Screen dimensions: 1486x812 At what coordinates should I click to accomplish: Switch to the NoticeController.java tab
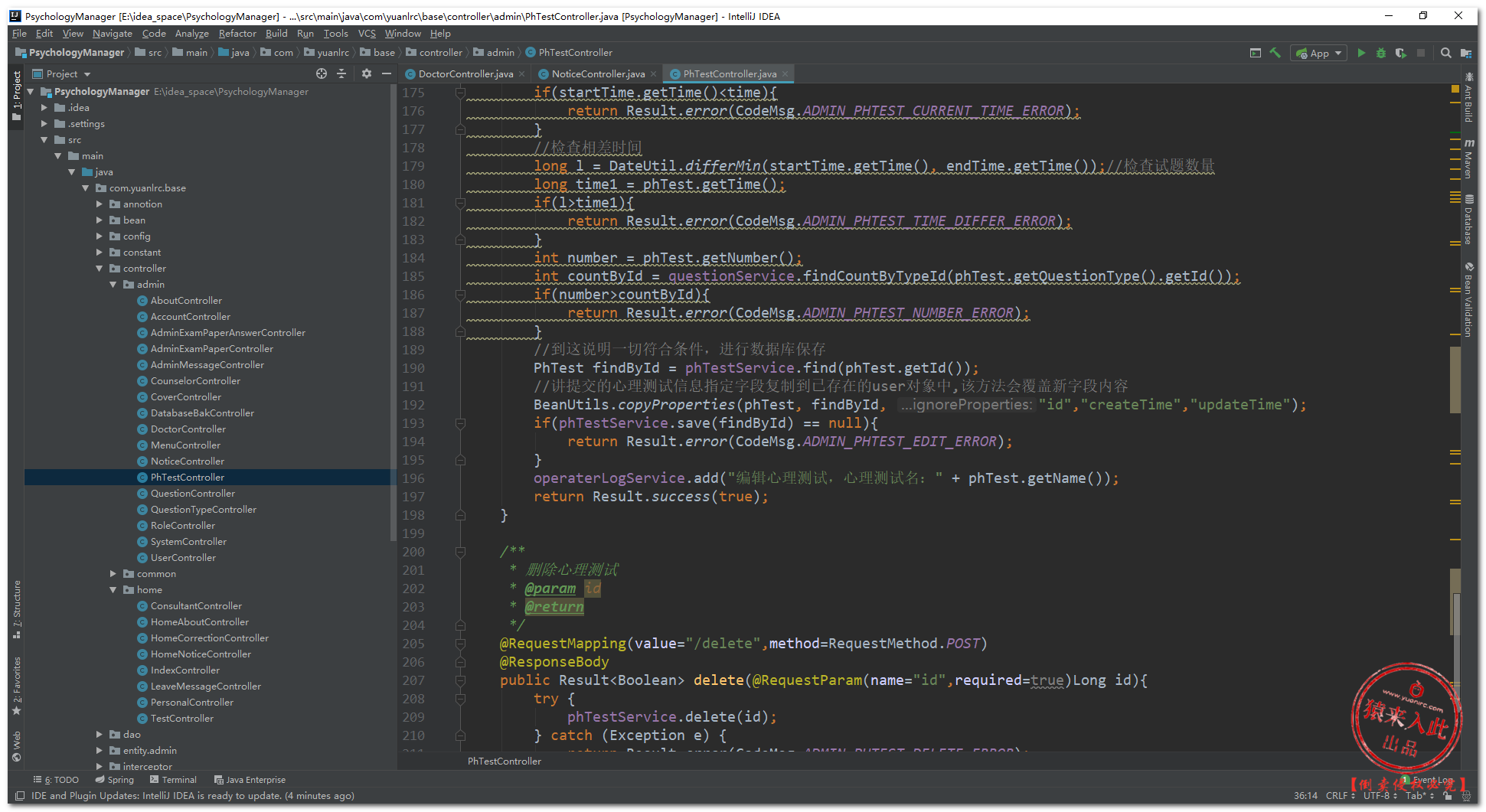tap(597, 74)
